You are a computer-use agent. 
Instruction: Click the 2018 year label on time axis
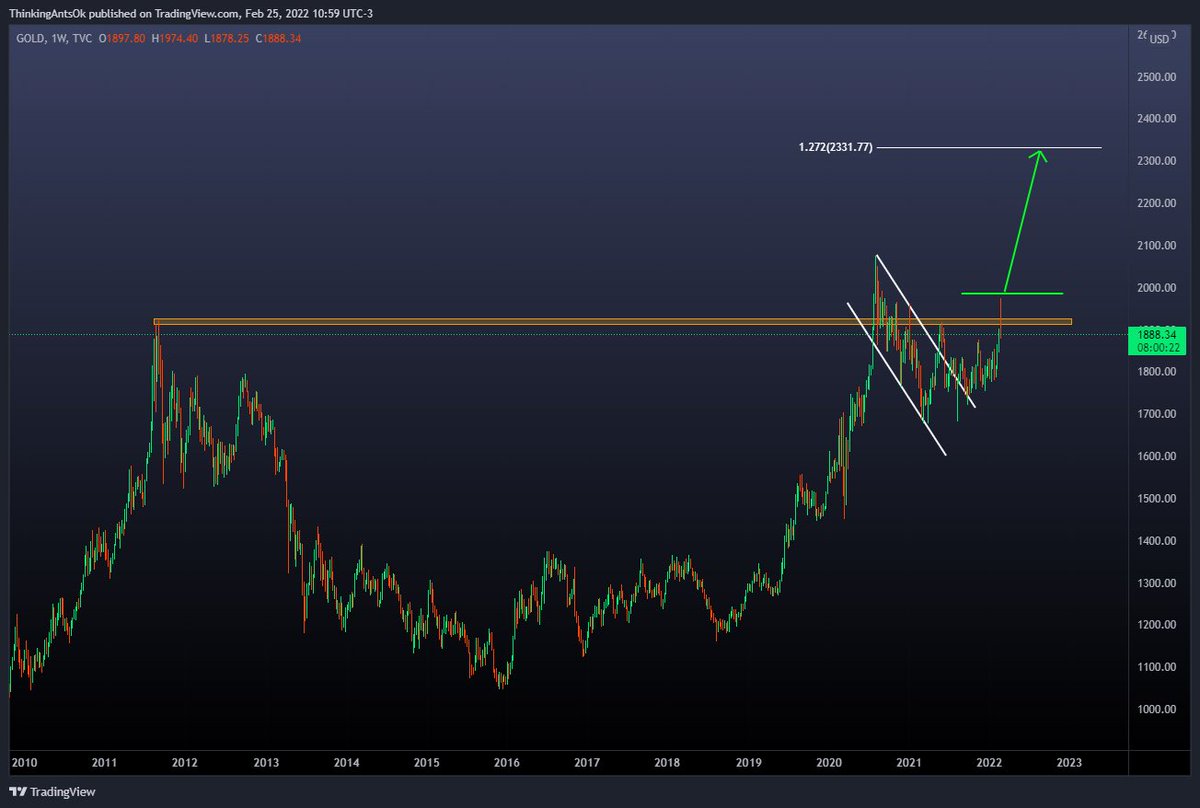pyautogui.click(x=667, y=762)
